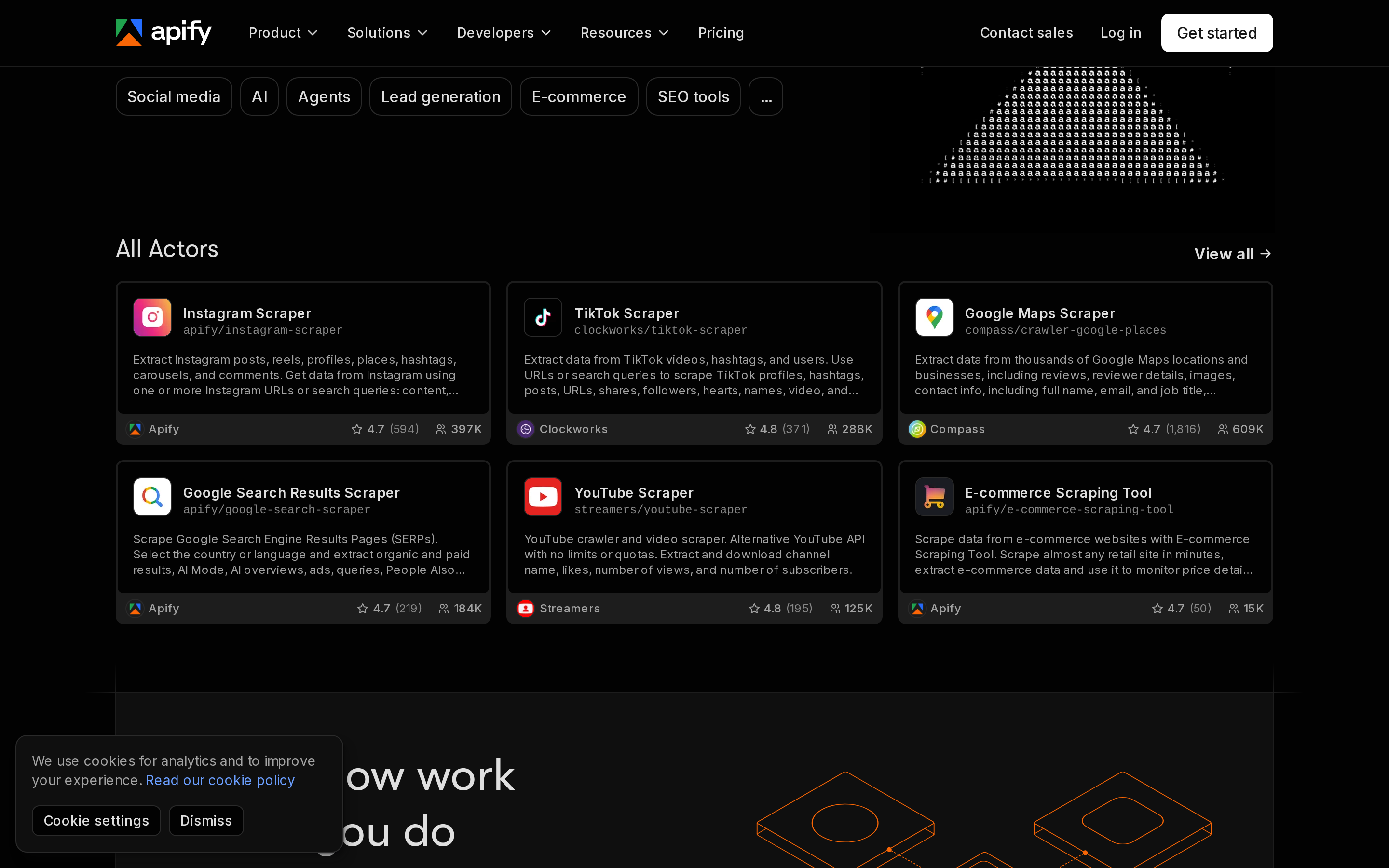This screenshot has width=1389, height=868.
Task: Click the Apify avatar on E-commerce Scraping Tool card
Action: (917, 609)
